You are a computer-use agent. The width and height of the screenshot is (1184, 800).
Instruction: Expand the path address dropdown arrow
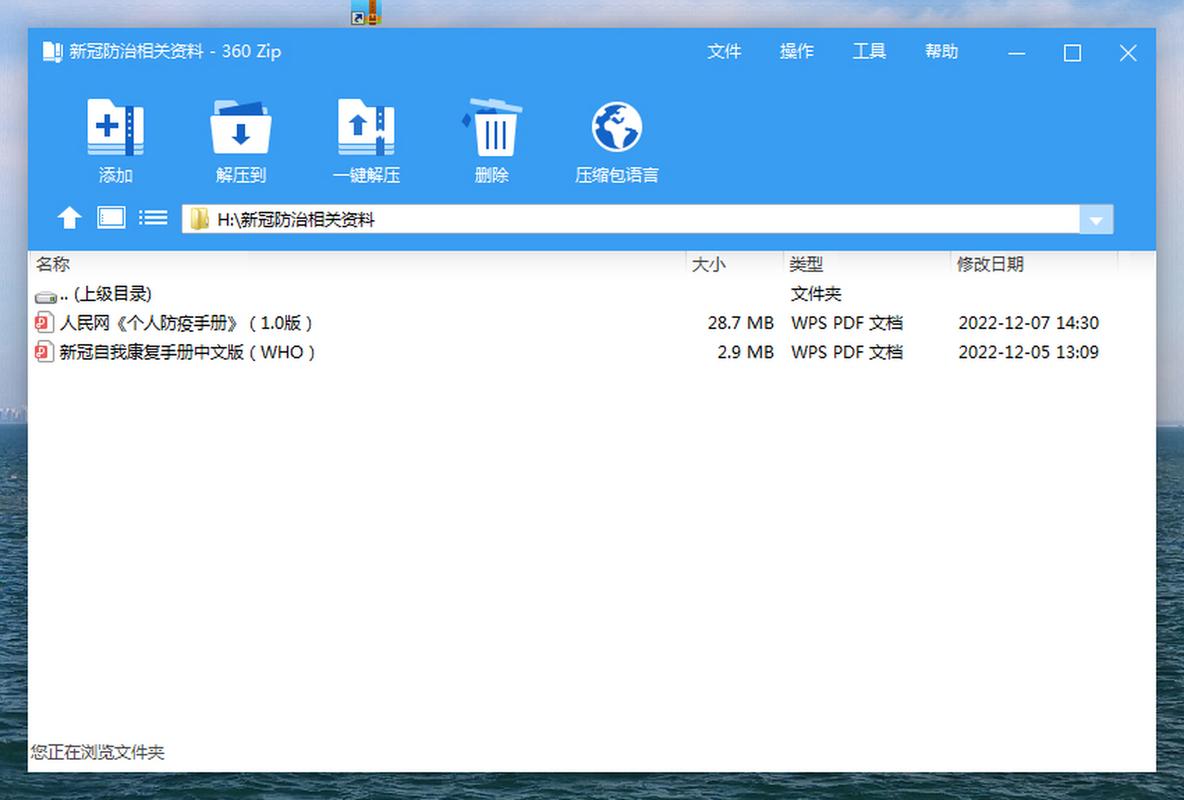tap(1096, 220)
